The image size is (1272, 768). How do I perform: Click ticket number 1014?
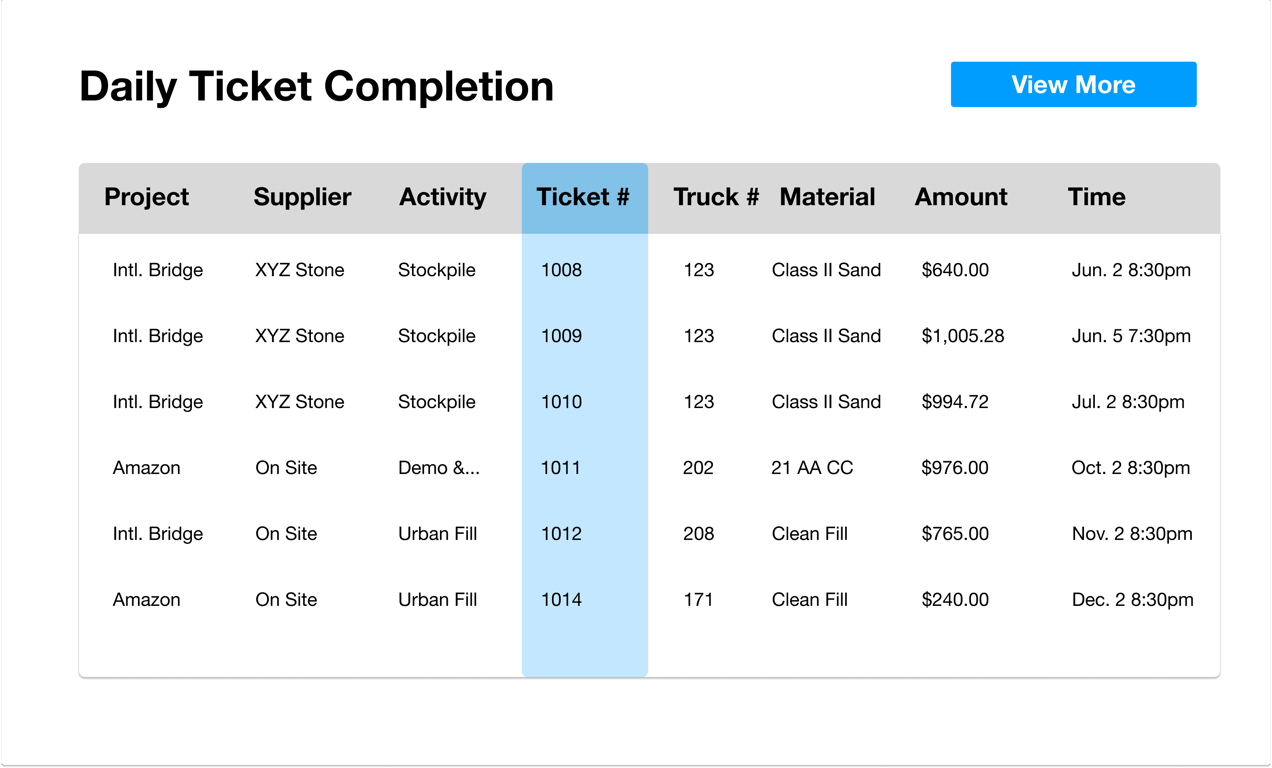click(561, 600)
